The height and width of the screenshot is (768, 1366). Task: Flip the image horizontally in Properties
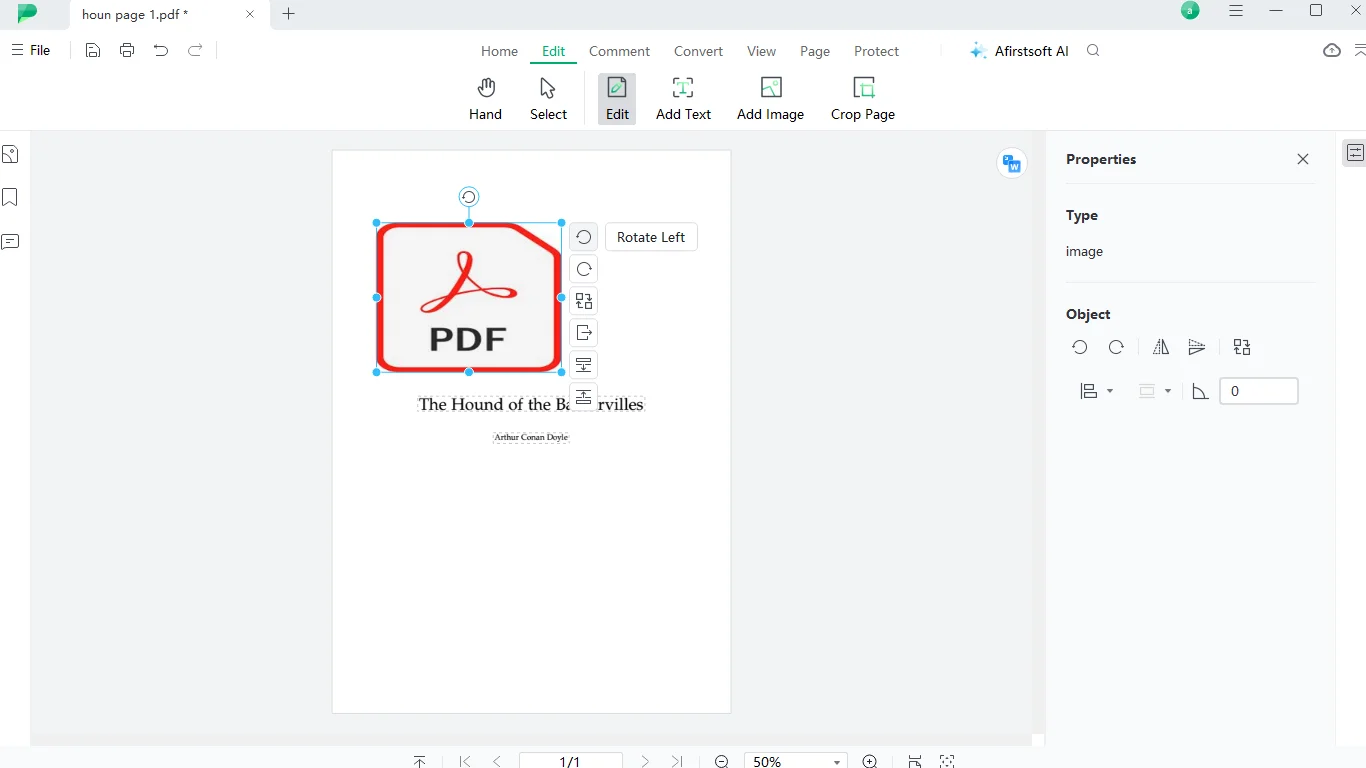[1161, 347]
